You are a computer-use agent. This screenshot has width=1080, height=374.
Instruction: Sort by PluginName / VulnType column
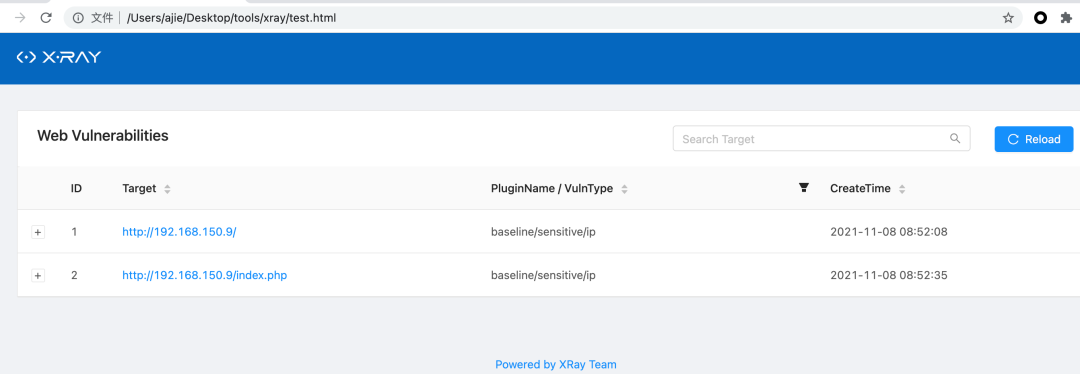coord(624,189)
